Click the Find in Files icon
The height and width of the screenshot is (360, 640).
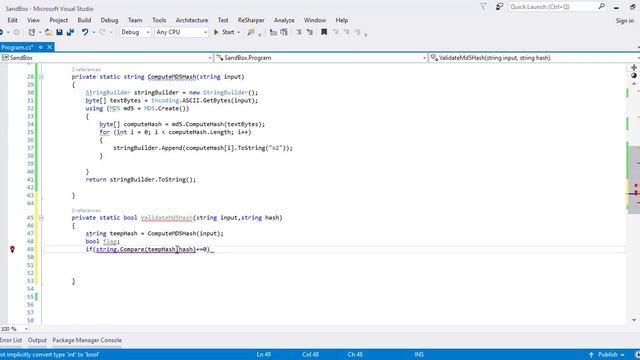(251, 32)
